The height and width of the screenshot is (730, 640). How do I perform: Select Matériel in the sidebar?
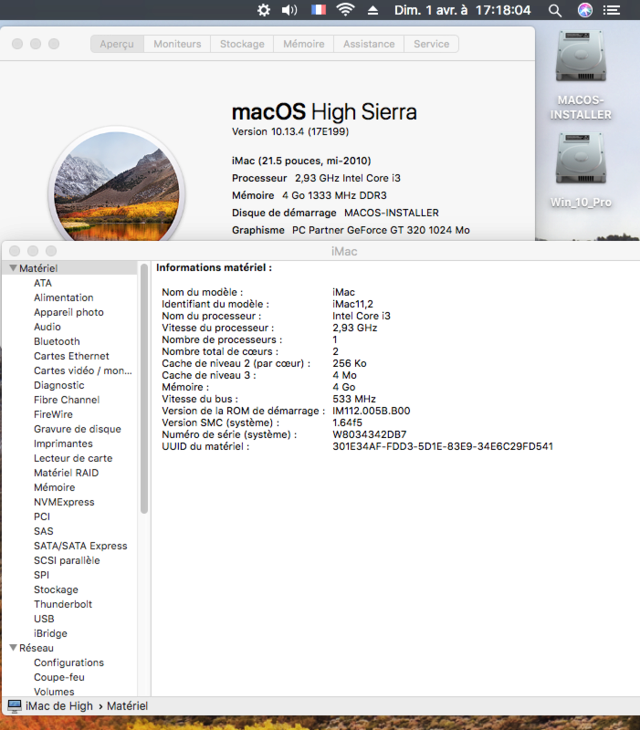pos(39,268)
